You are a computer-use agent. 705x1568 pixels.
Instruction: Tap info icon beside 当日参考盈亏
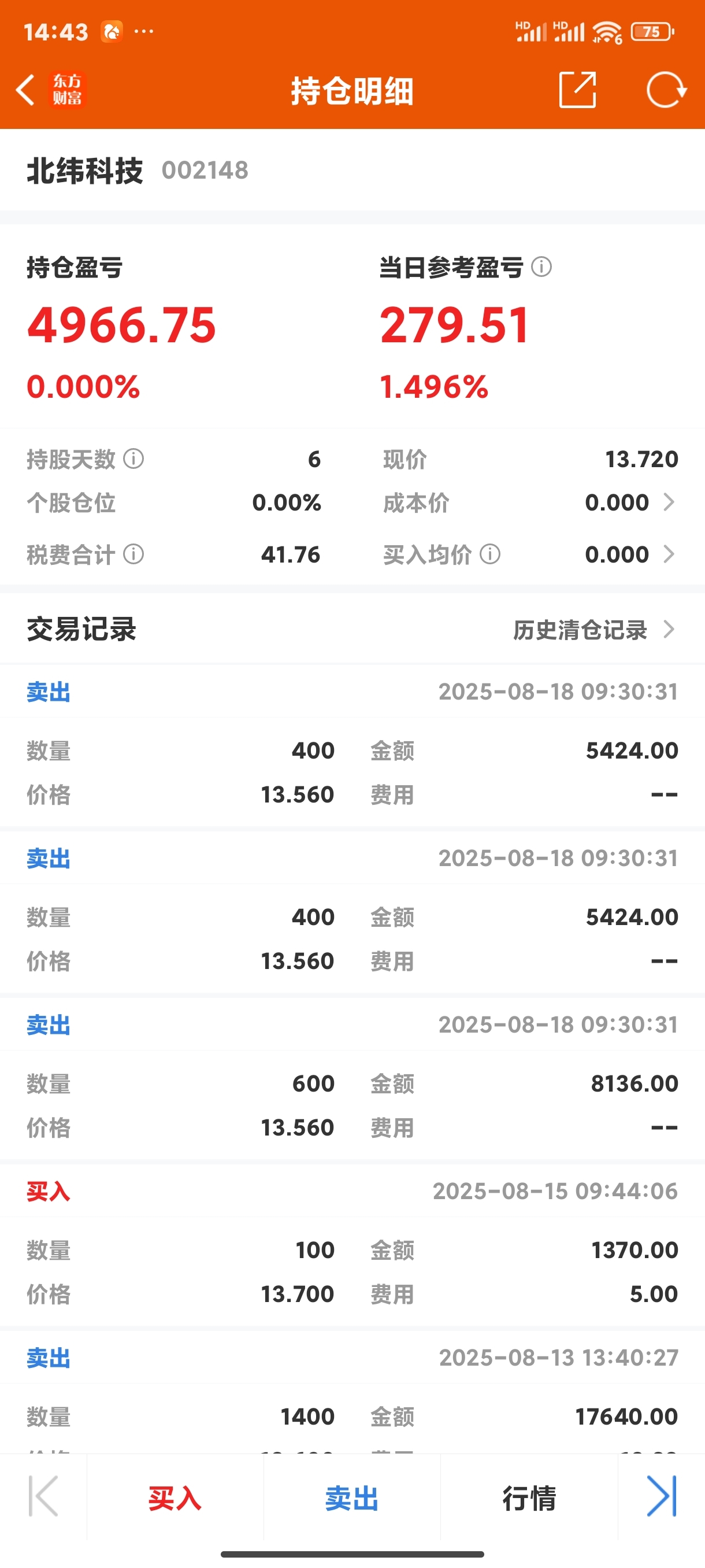point(541,267)
